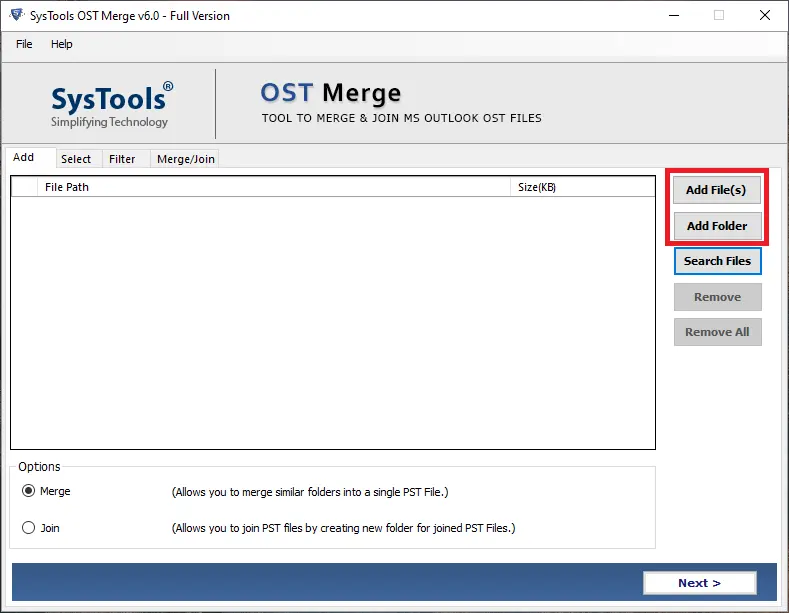Close the OST Merge window
Screen dimensions: 789x613
(x=765, y=16)
